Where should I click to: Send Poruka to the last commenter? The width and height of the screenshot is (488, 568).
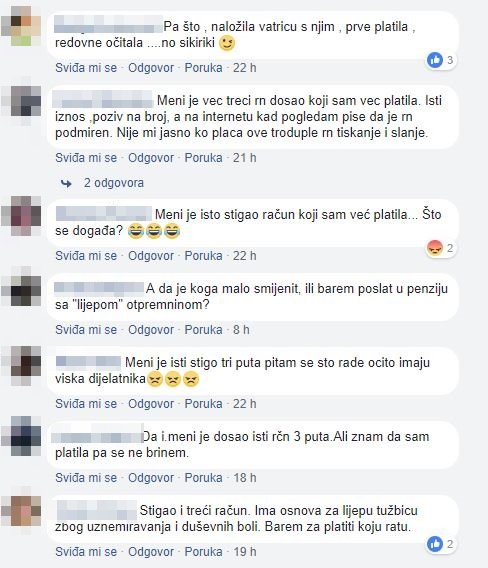pyautogui.click(x=204, y=552)
